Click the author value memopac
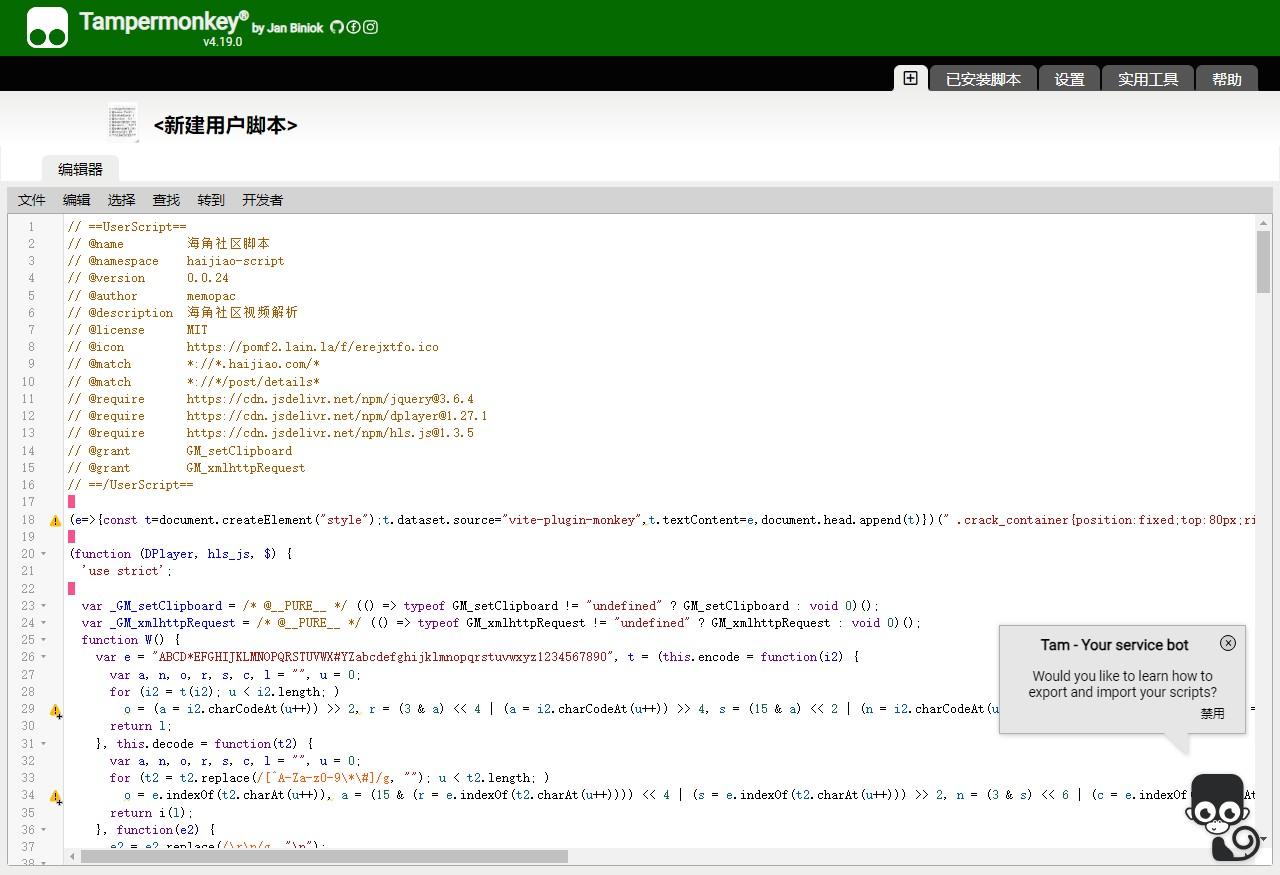Viewport: 1280px width, 875px height. click(211, 296)
